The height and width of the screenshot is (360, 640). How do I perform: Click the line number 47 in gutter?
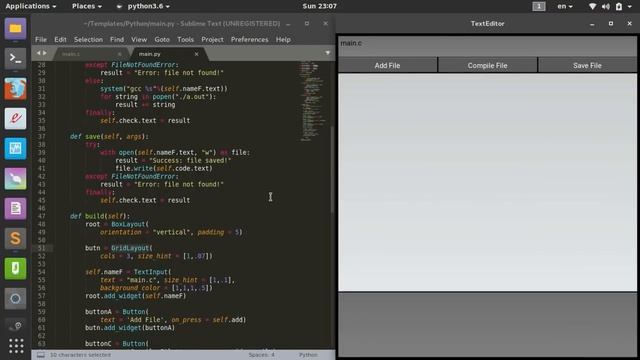[41, 216]
